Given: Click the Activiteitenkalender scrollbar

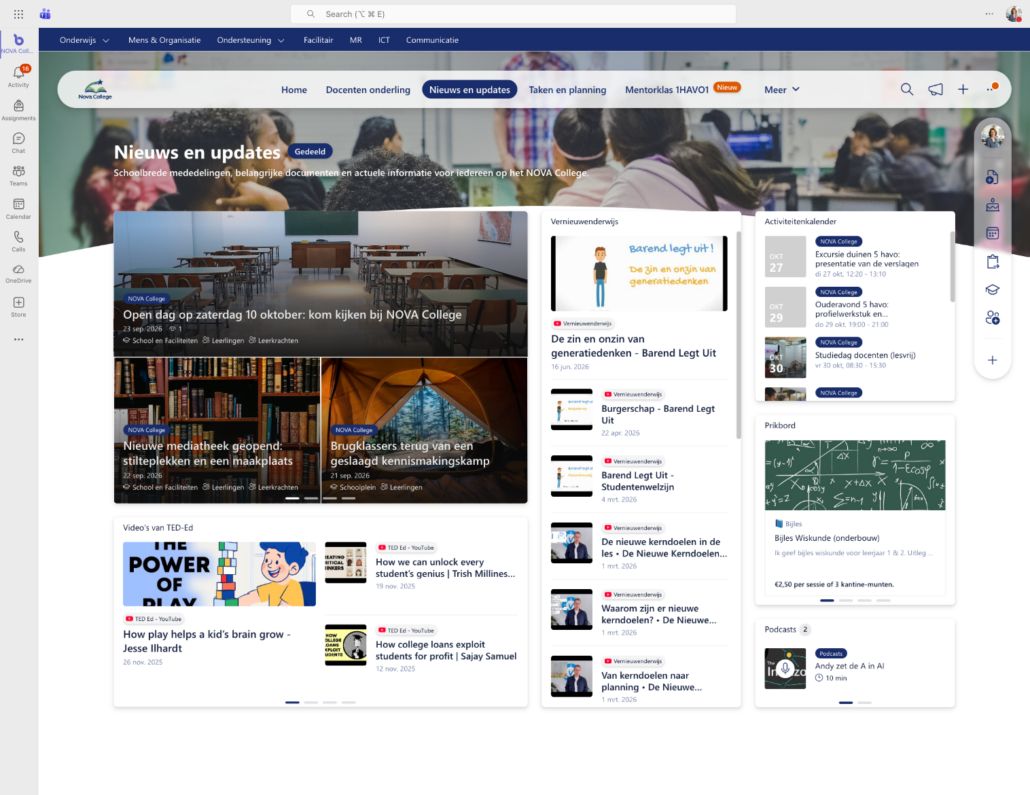Looking at the screenshot, I should 952,266.
